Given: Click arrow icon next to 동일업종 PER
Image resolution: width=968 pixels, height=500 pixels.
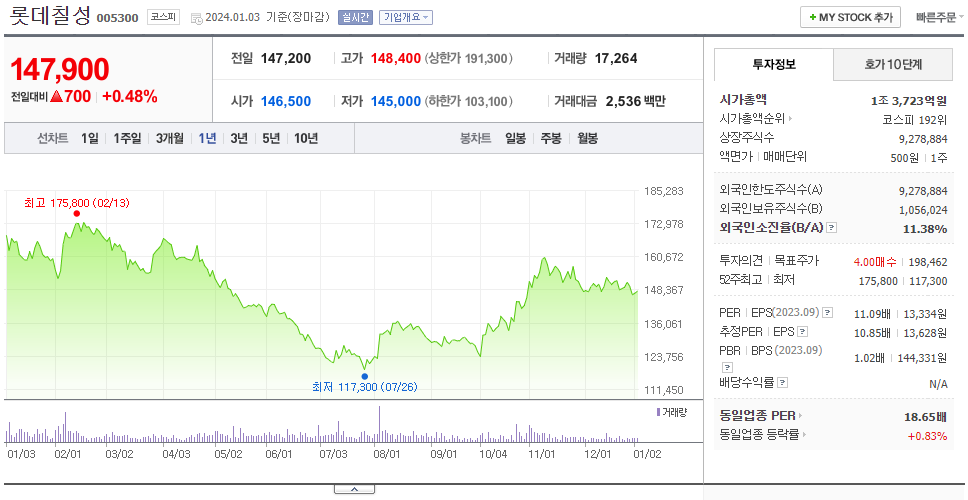Looking at the screenshot, I should (801, 415).
